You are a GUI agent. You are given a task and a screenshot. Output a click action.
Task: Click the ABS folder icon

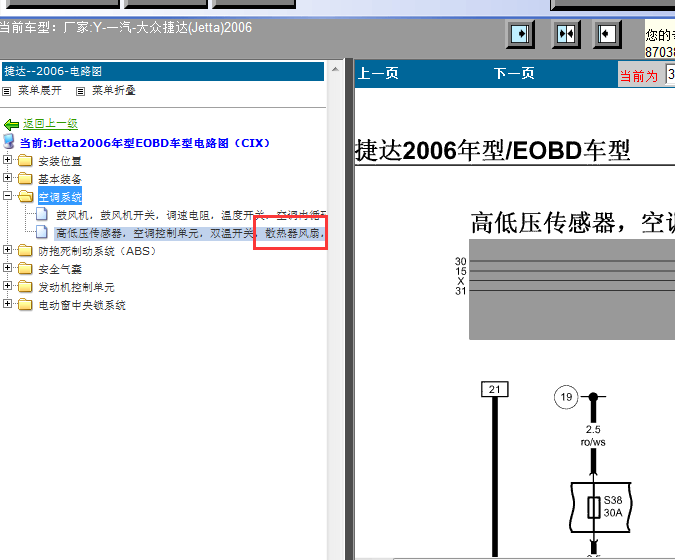[25, 250]
